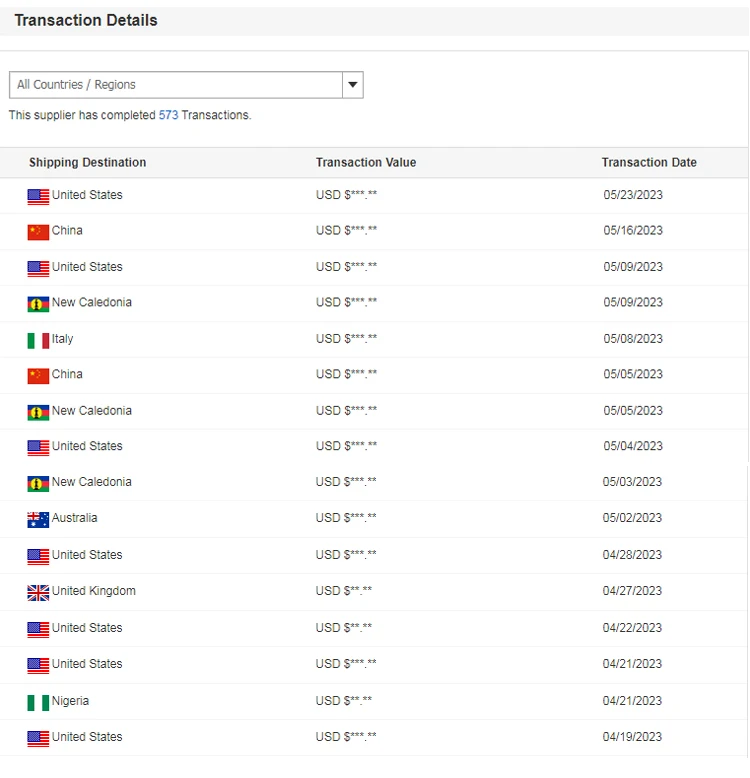750x778 pixels.
Task: Click the Transaction Details heading
Action: pos(86,20)
